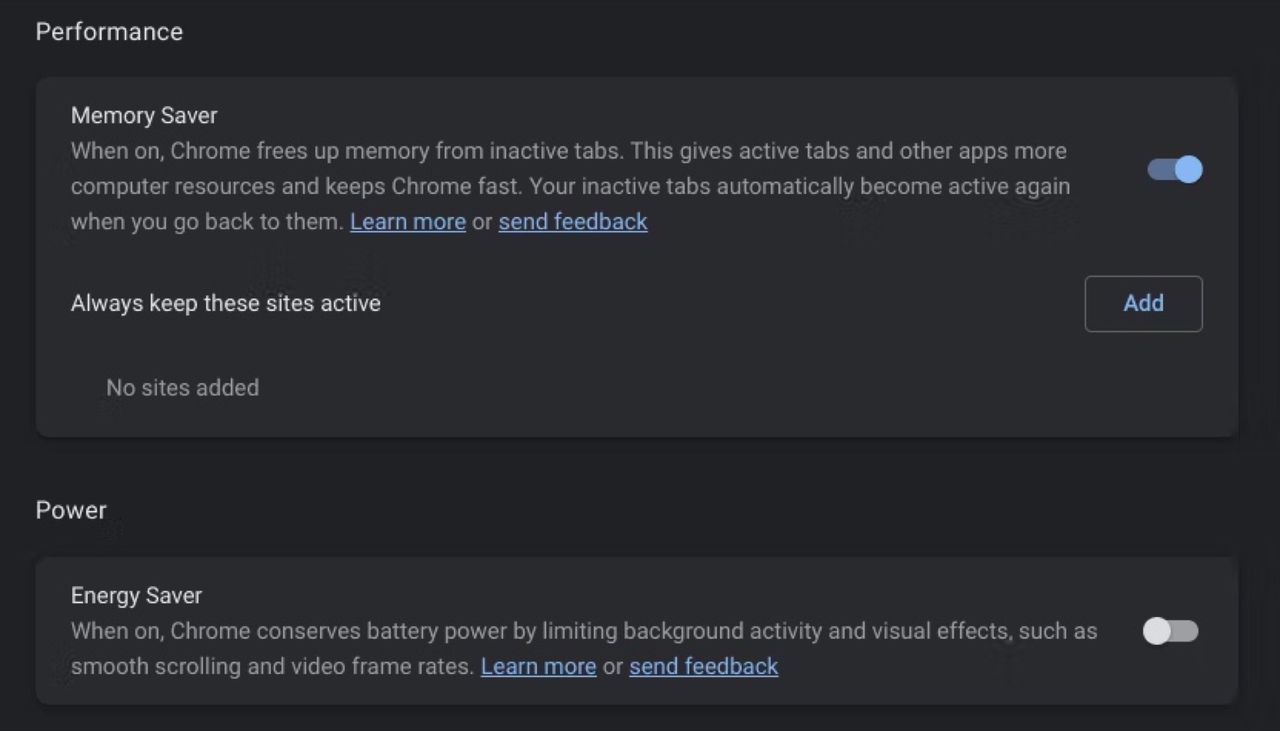Enable the Energy Saver switch
The width and height of the screenshot is (1280, 731).
(1170, 631)
